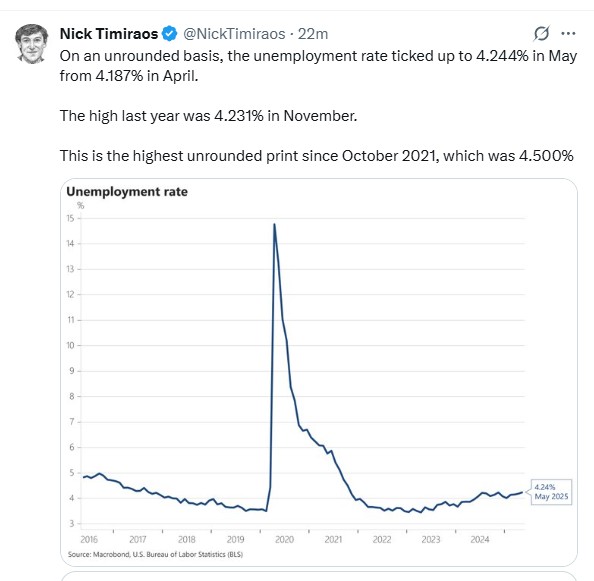Open the three-dot more options menu
The height and width of the screenshot is (581, 594).
tap(568, 34)
